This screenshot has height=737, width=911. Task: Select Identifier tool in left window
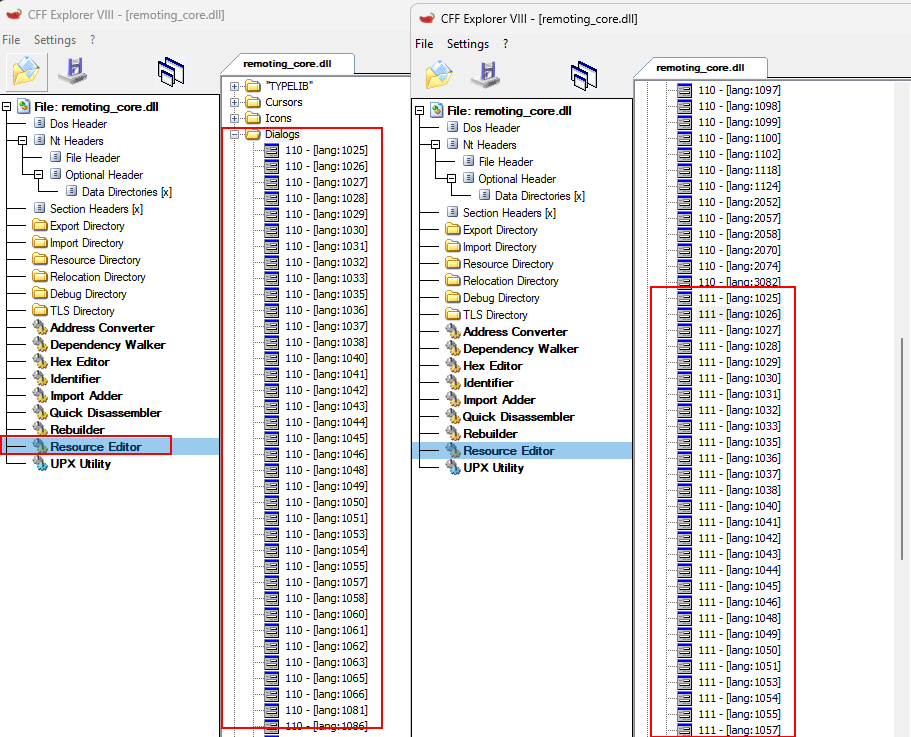(75, 379)
